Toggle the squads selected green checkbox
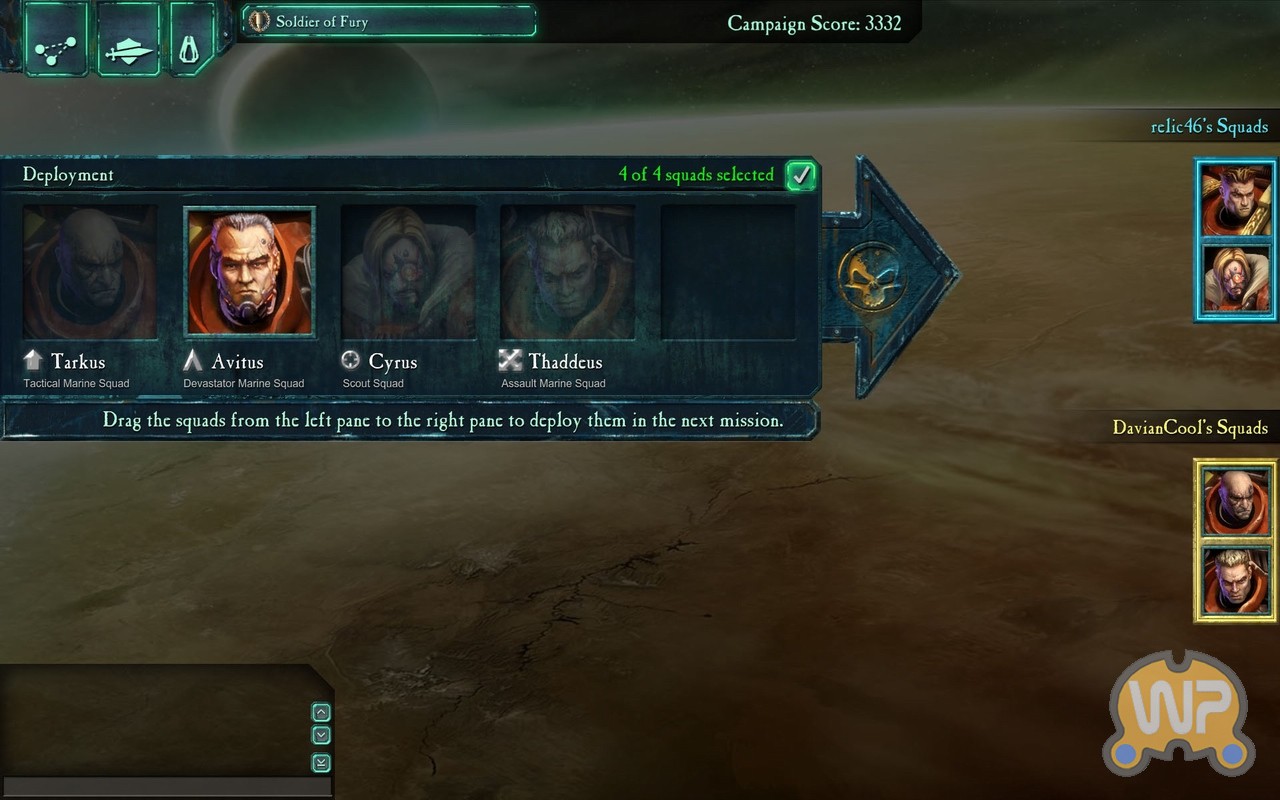 (x=800, y=175)
